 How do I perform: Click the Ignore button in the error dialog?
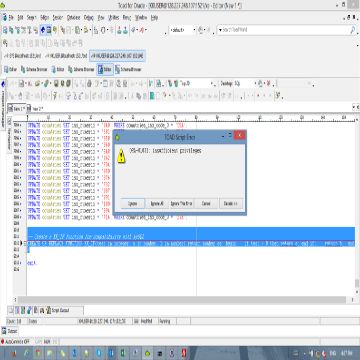pos(132,203)
